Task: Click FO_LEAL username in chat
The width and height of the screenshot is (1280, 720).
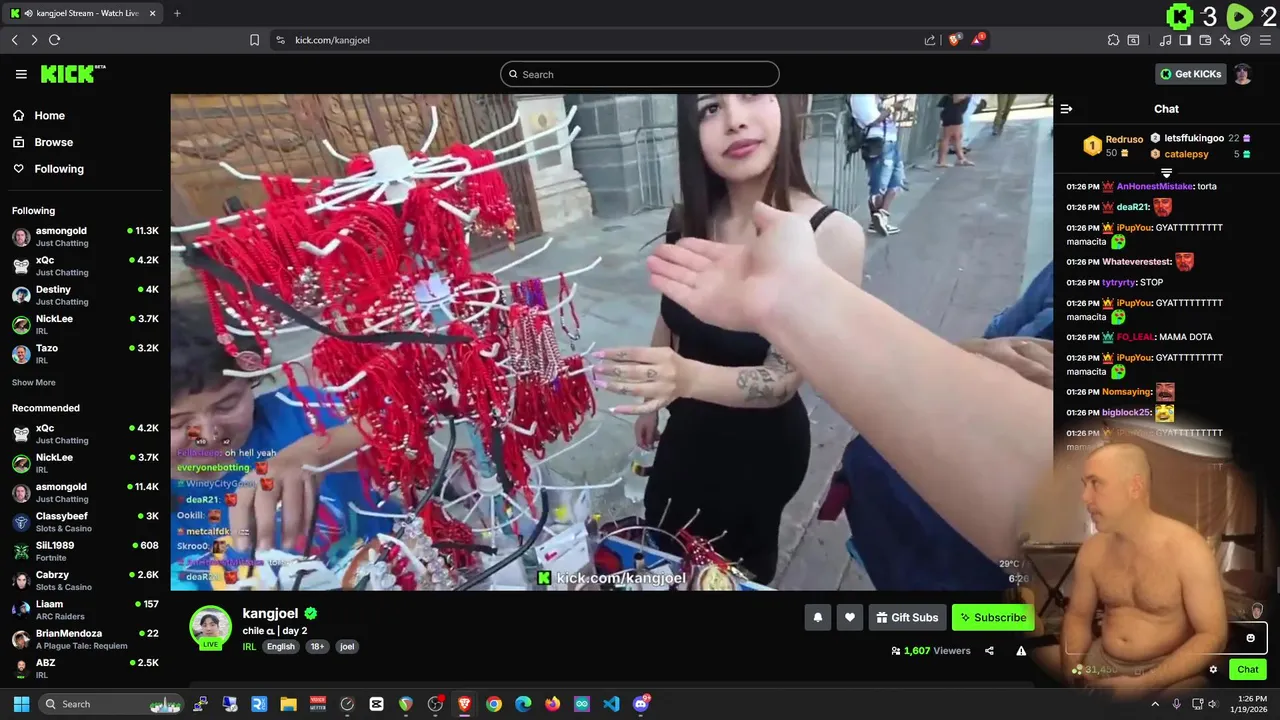Action: point(1135,337)
